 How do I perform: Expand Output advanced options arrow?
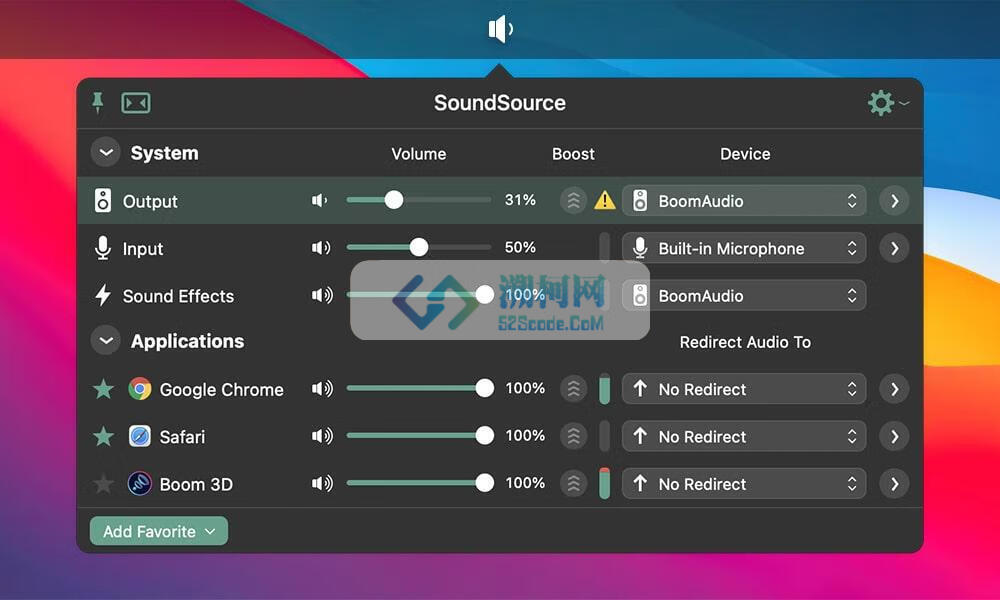pyautogui.click(x=894, y=201)
